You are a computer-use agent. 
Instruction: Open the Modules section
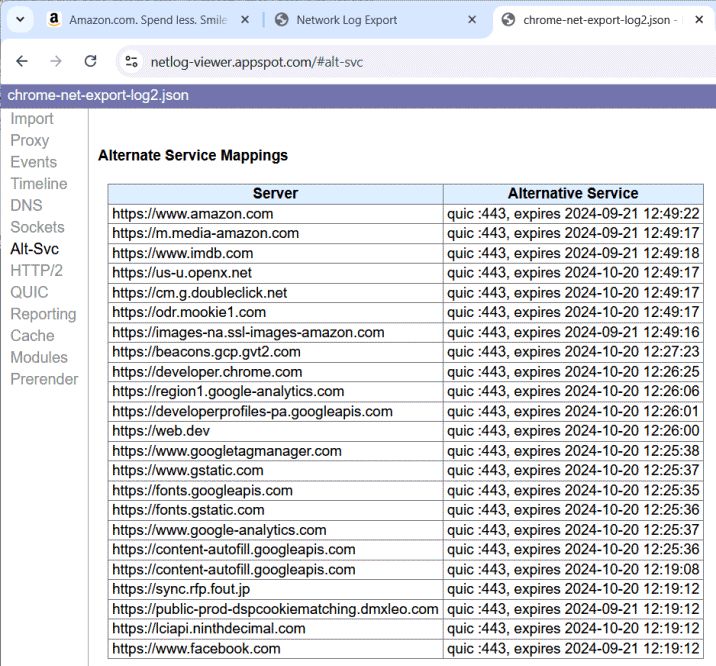click(x=39, y=357)
